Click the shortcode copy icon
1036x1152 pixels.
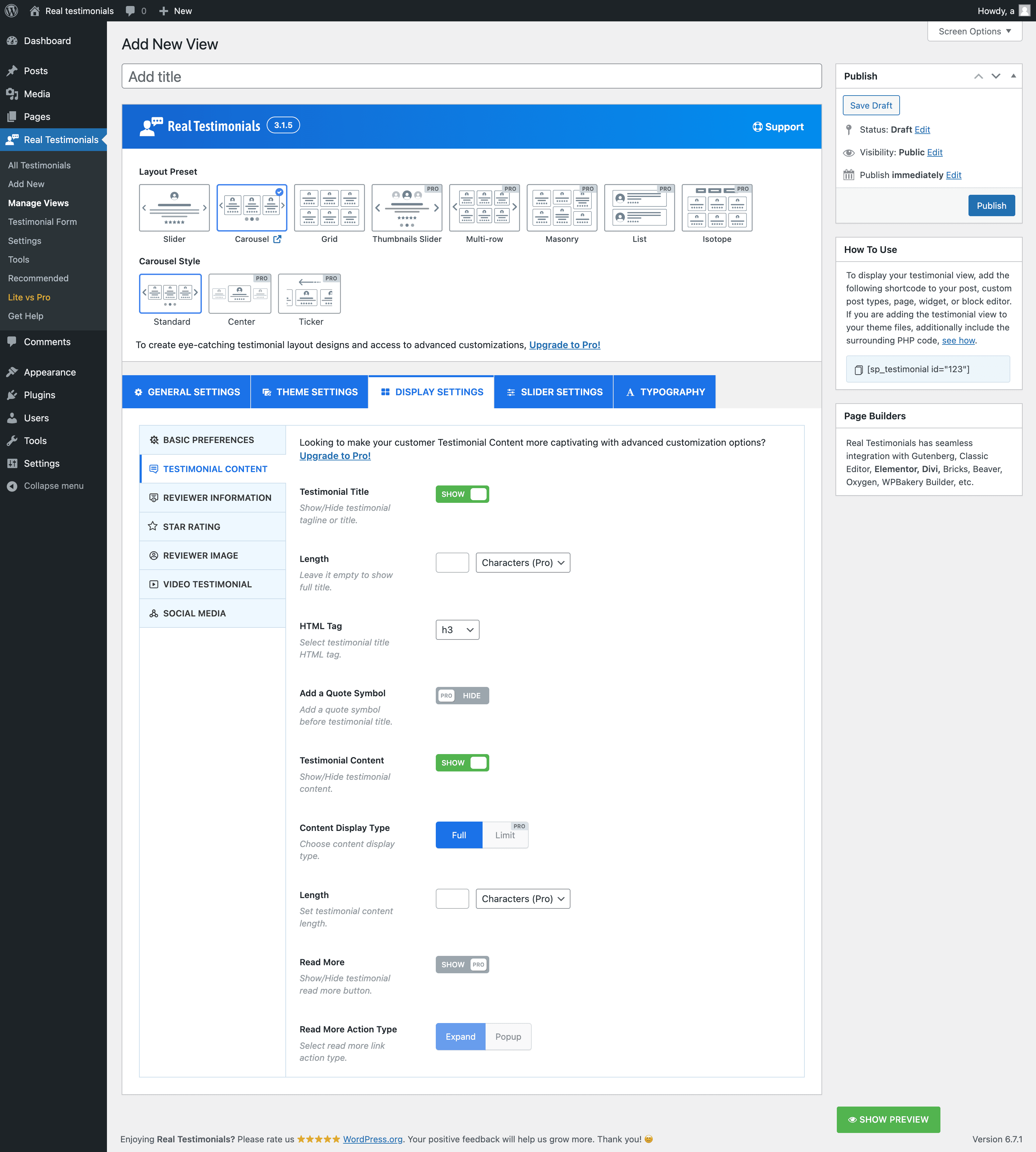pyautogui.click(x=859, y=370)
